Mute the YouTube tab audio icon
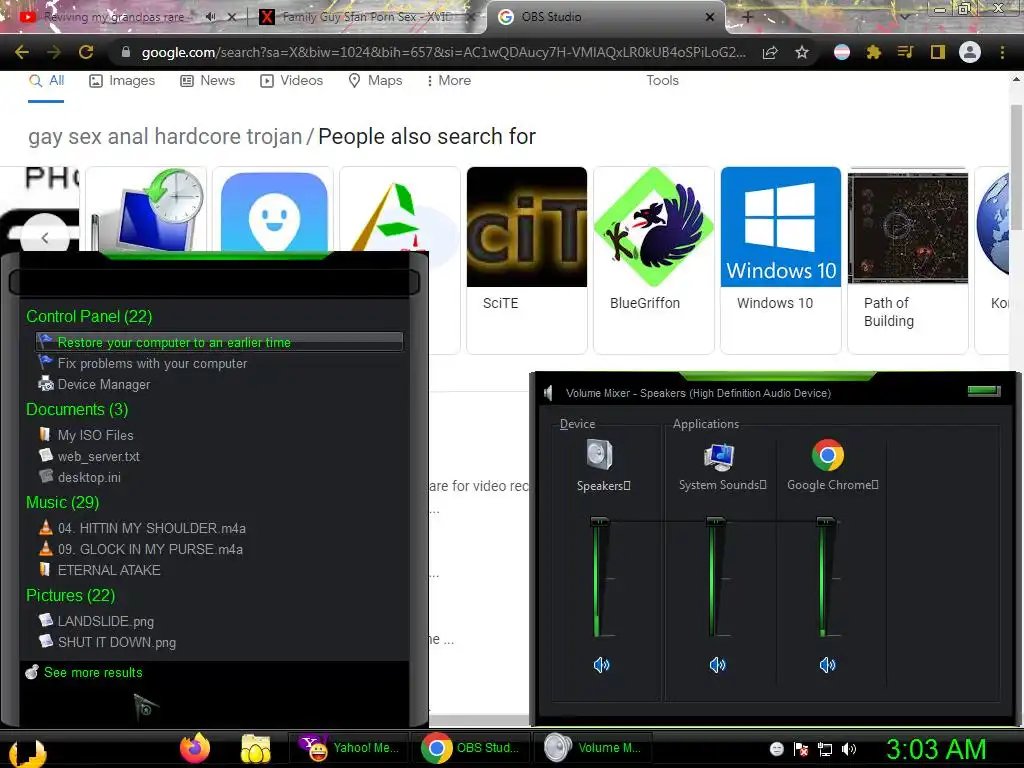Screen dimensions: 1024x768 210,17
